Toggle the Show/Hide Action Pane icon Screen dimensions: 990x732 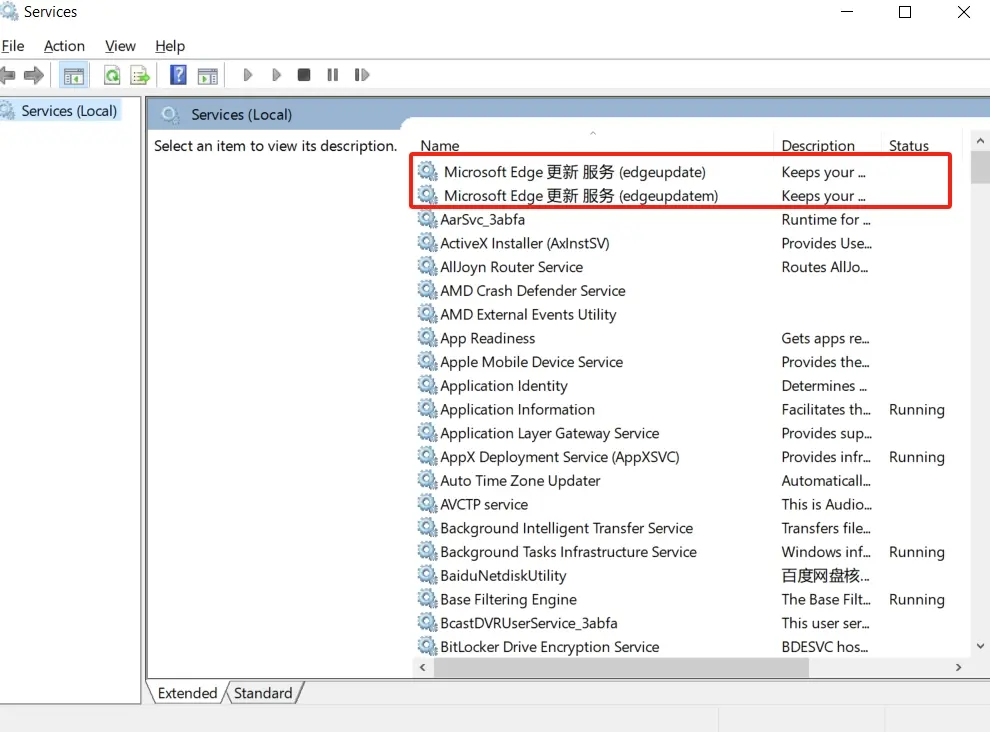(x=207, y=75)
